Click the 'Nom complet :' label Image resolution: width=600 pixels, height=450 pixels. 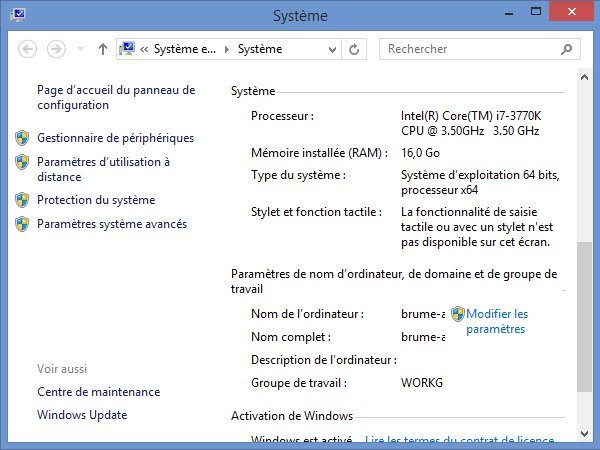(x=291, y=337)
